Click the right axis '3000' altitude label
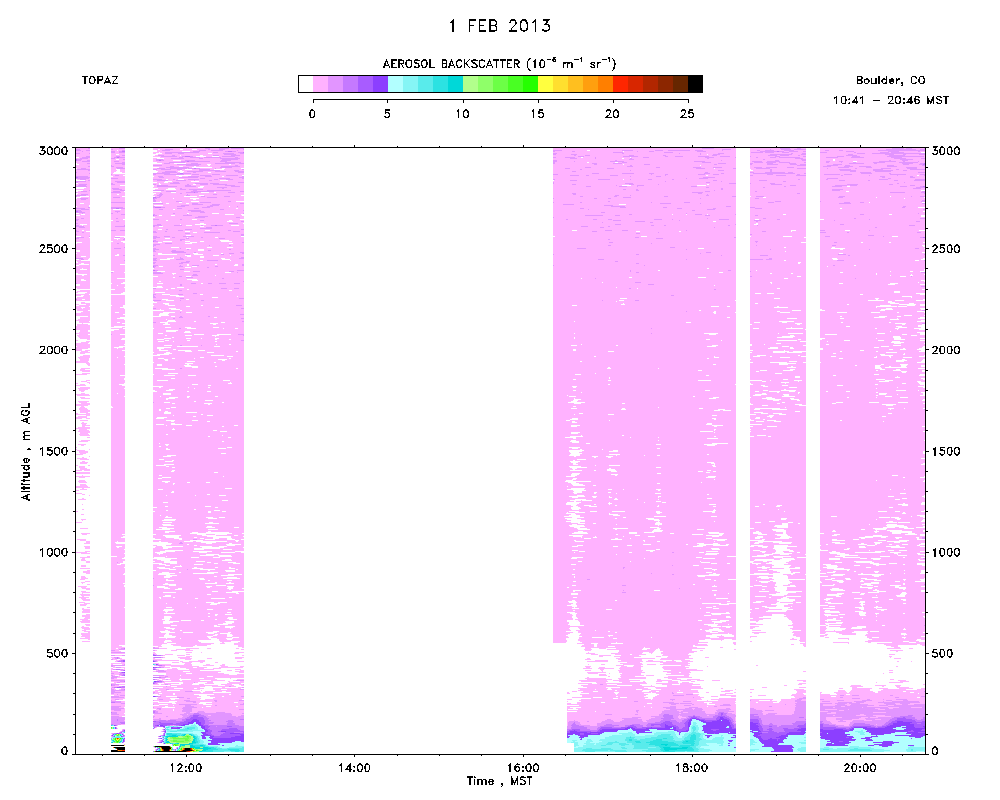 click(946, 151)
